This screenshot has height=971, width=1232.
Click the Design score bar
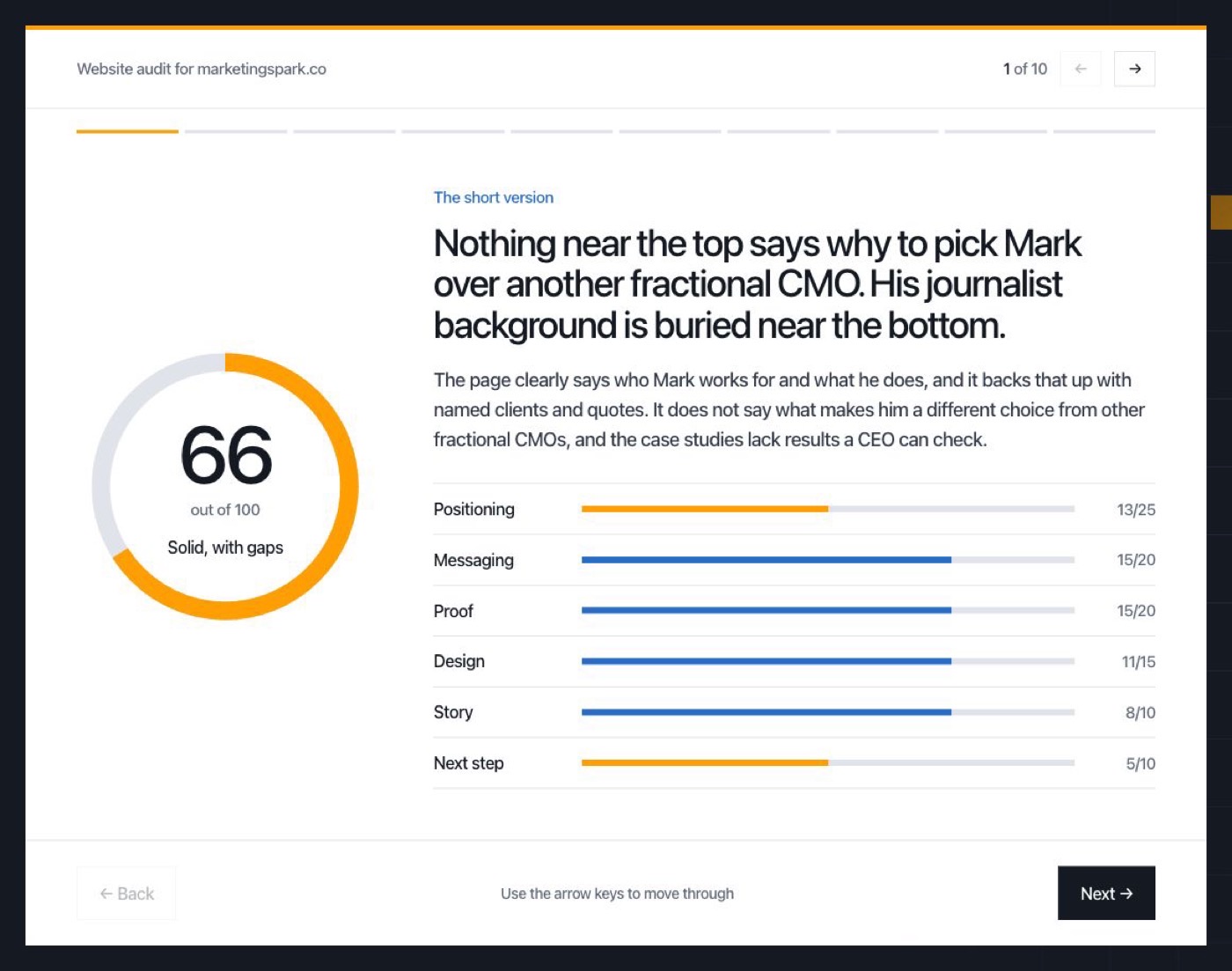[x=828, y=661]
